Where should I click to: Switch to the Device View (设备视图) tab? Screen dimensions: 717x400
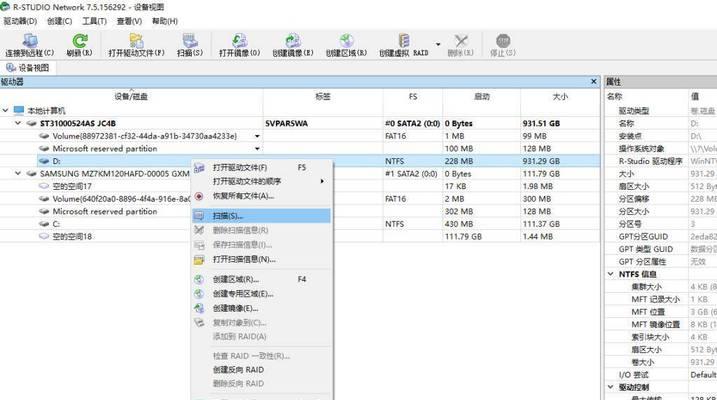pyautogui.click(x=28, y=68)
